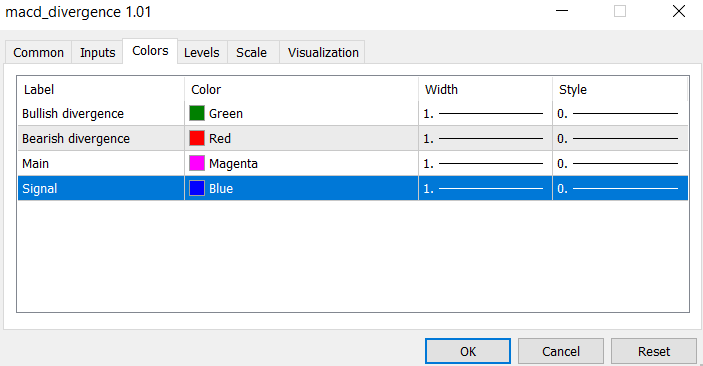
Task: Click the Label column header
Action: click(x=101, y=89)
